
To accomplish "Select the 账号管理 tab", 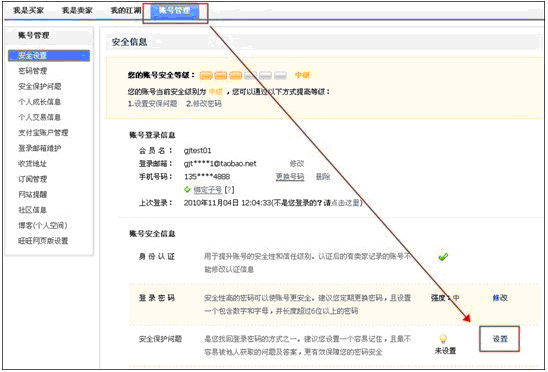I will [x=175, y=11].
